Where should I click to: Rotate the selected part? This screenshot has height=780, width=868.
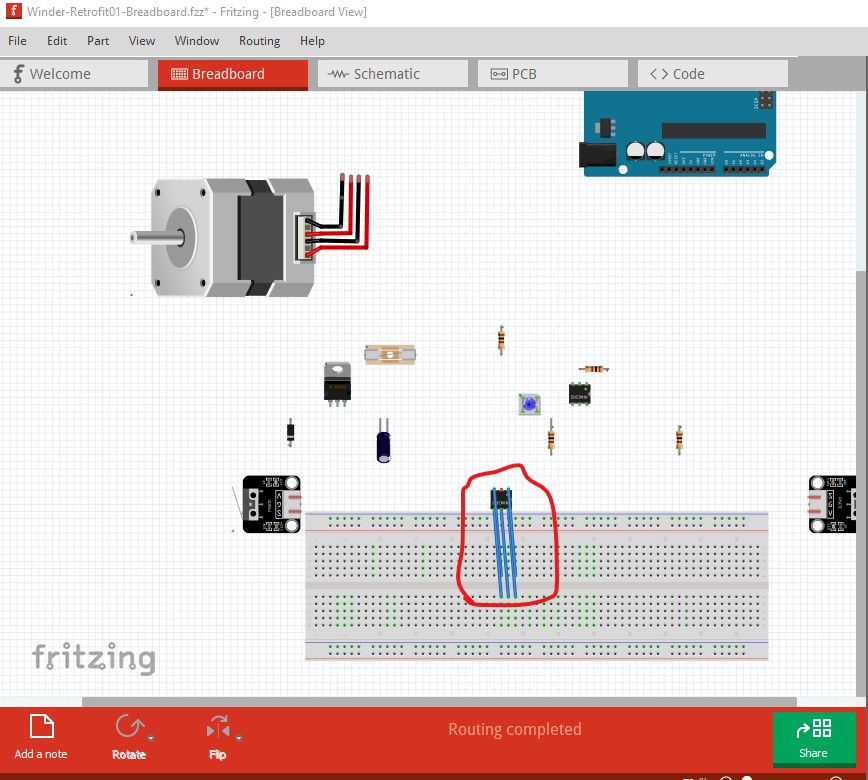[129, 737]
